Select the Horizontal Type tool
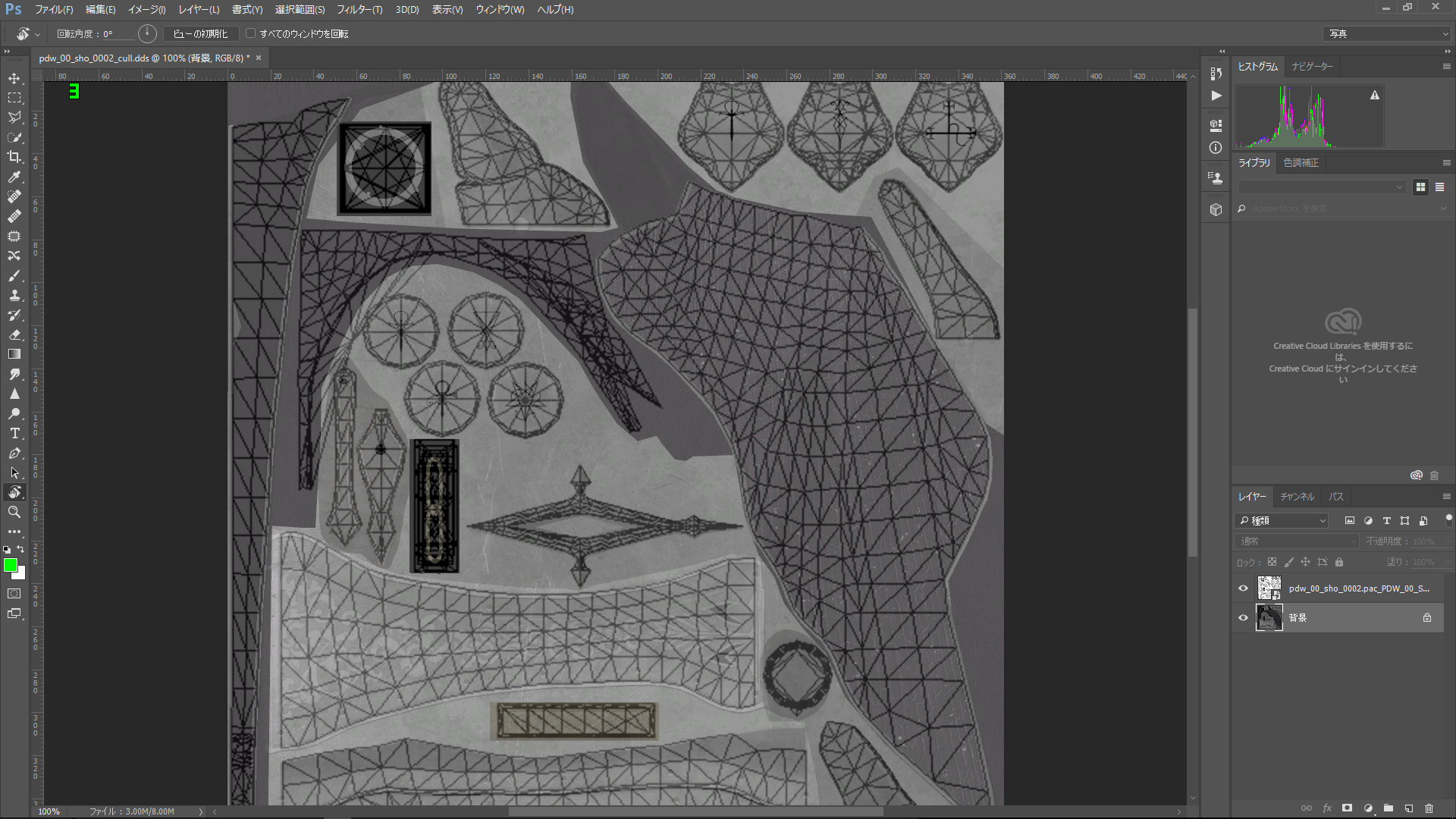 click(x=14, y=433)
